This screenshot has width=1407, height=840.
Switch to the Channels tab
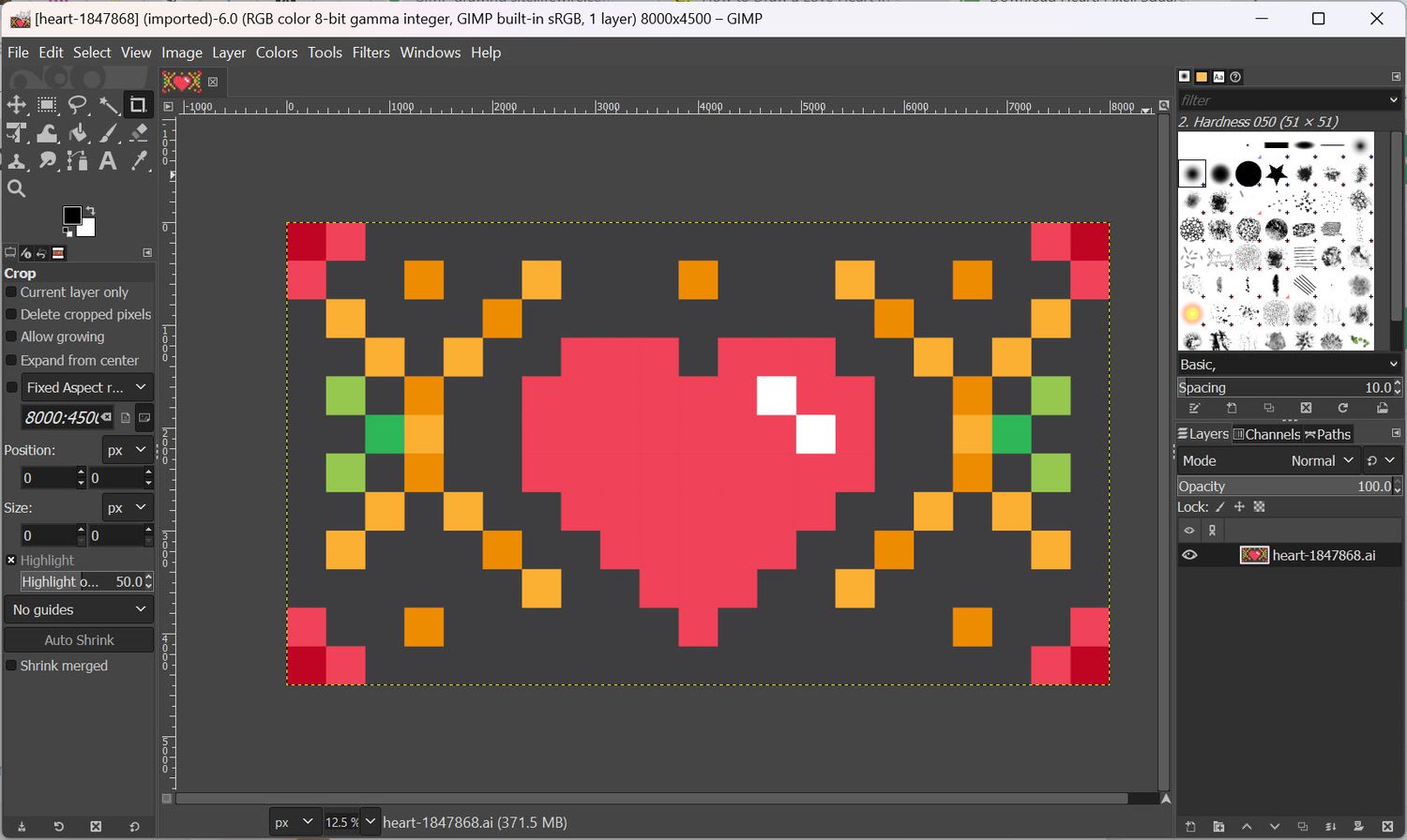(x=1266, y=434)
